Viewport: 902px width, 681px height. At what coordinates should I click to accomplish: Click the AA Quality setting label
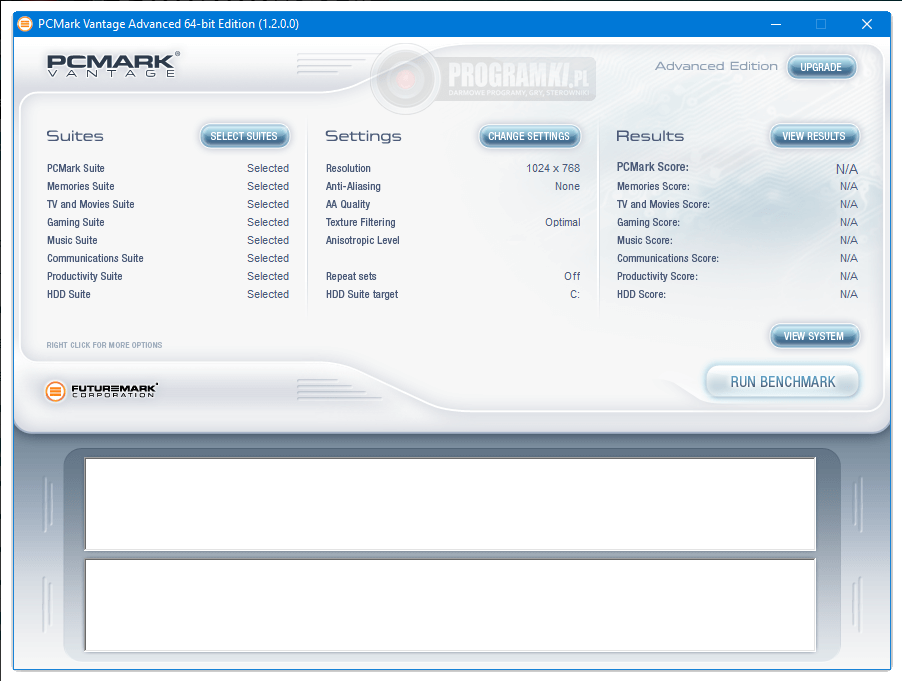[x=348, y=204]
